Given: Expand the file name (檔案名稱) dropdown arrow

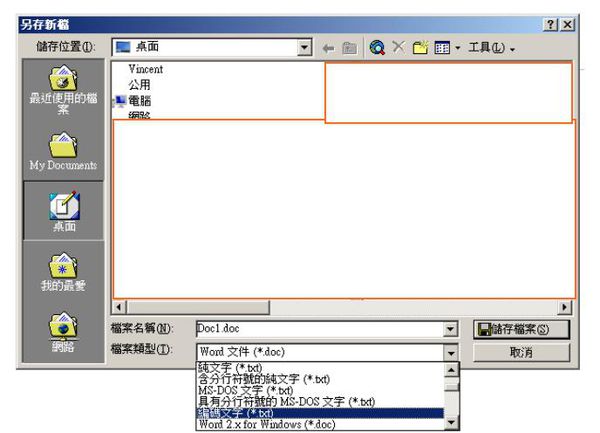Looking at the screenshot, I should tap(451, 329).
